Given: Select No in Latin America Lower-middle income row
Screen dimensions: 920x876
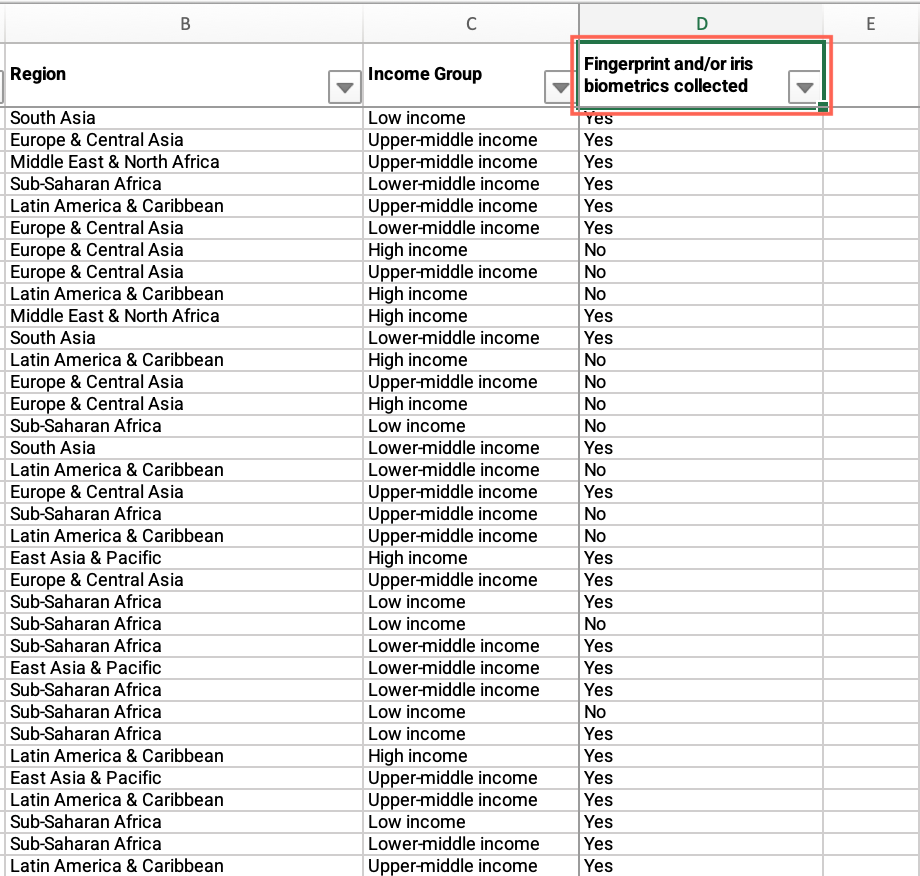Looking at the screenshot, I should [701, 470].
